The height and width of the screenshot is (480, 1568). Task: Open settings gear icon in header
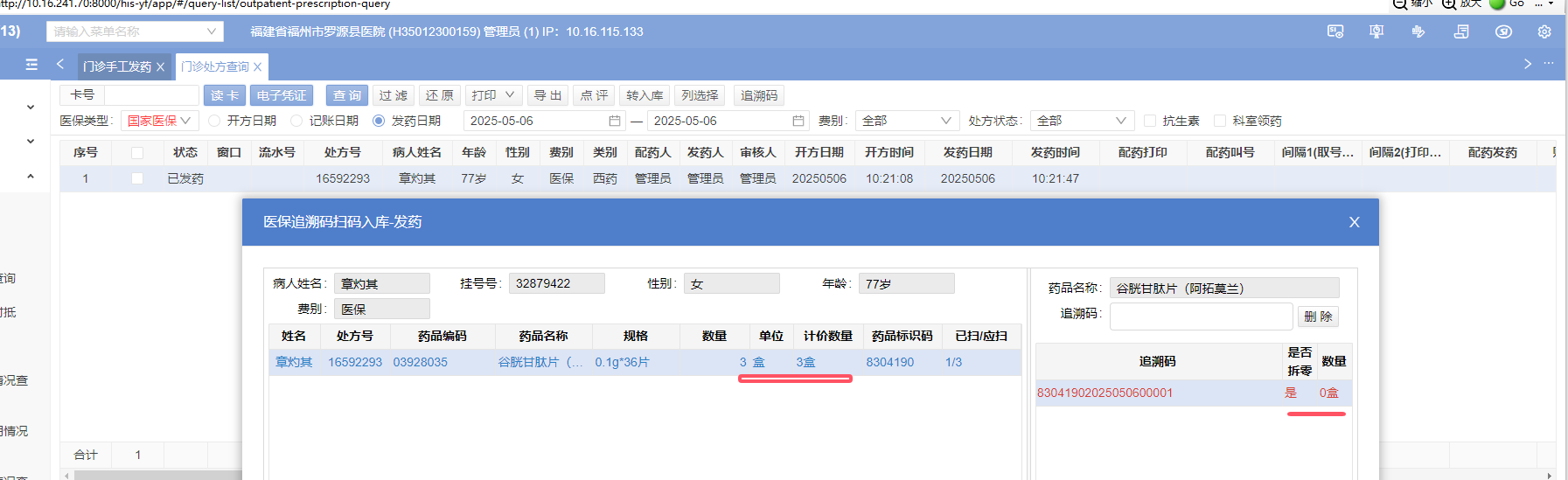tap(1544, 31)
